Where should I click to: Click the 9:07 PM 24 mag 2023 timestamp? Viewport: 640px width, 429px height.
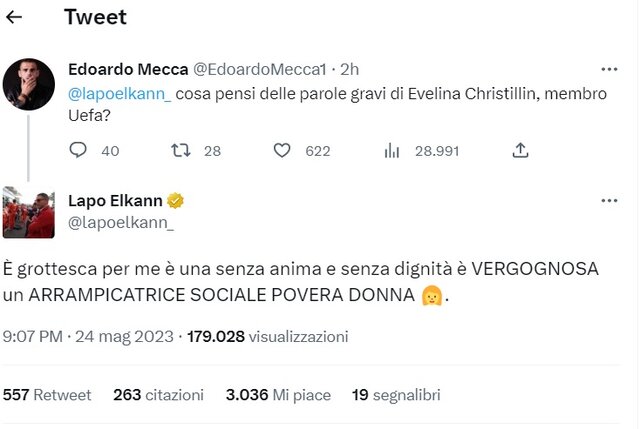[88, 337]
